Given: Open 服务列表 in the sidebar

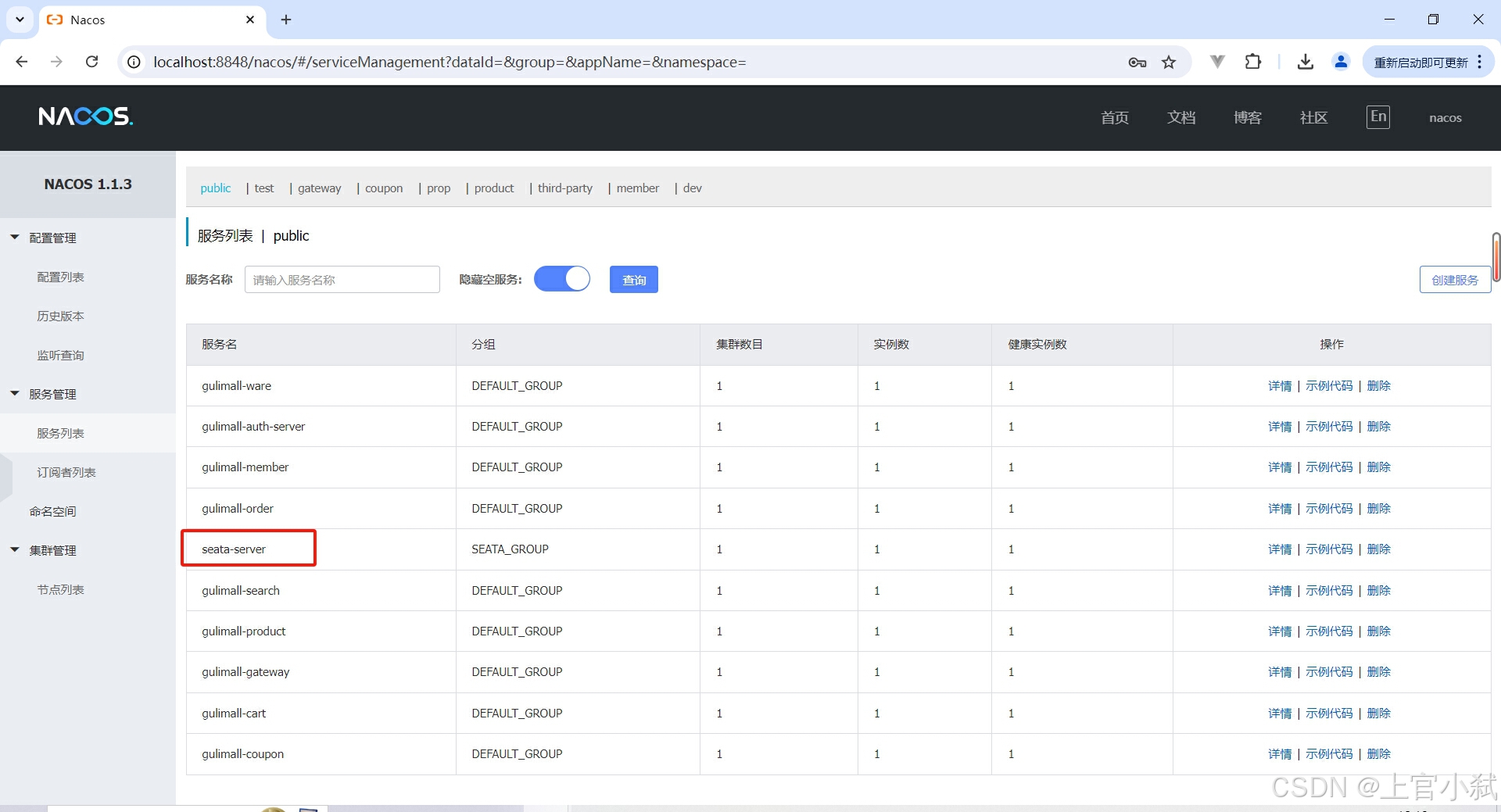Looking at the screenshot, I should click(60, 433).
